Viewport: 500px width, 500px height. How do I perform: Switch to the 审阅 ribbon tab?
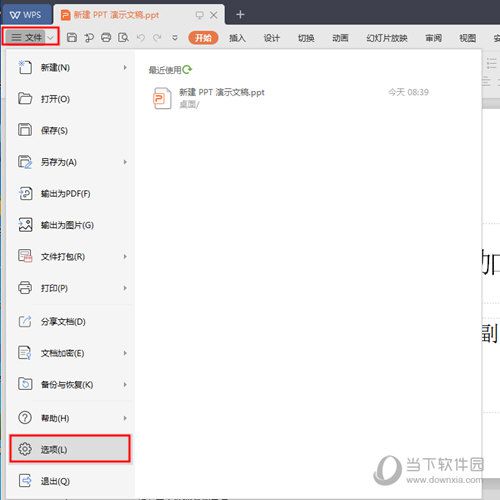(433, 38)
